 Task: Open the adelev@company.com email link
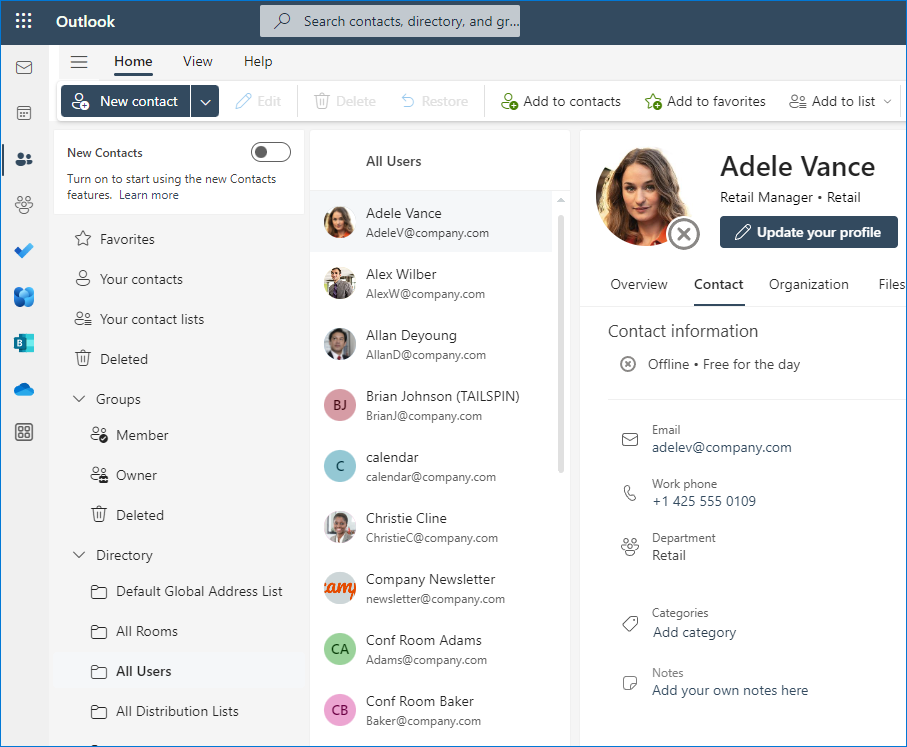pos(721,447)
